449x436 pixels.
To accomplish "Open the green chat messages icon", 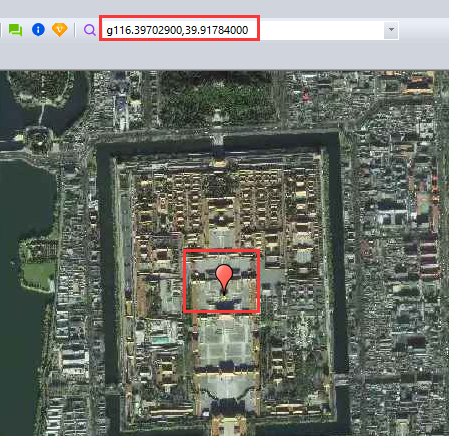I will (x=15, y=30).
